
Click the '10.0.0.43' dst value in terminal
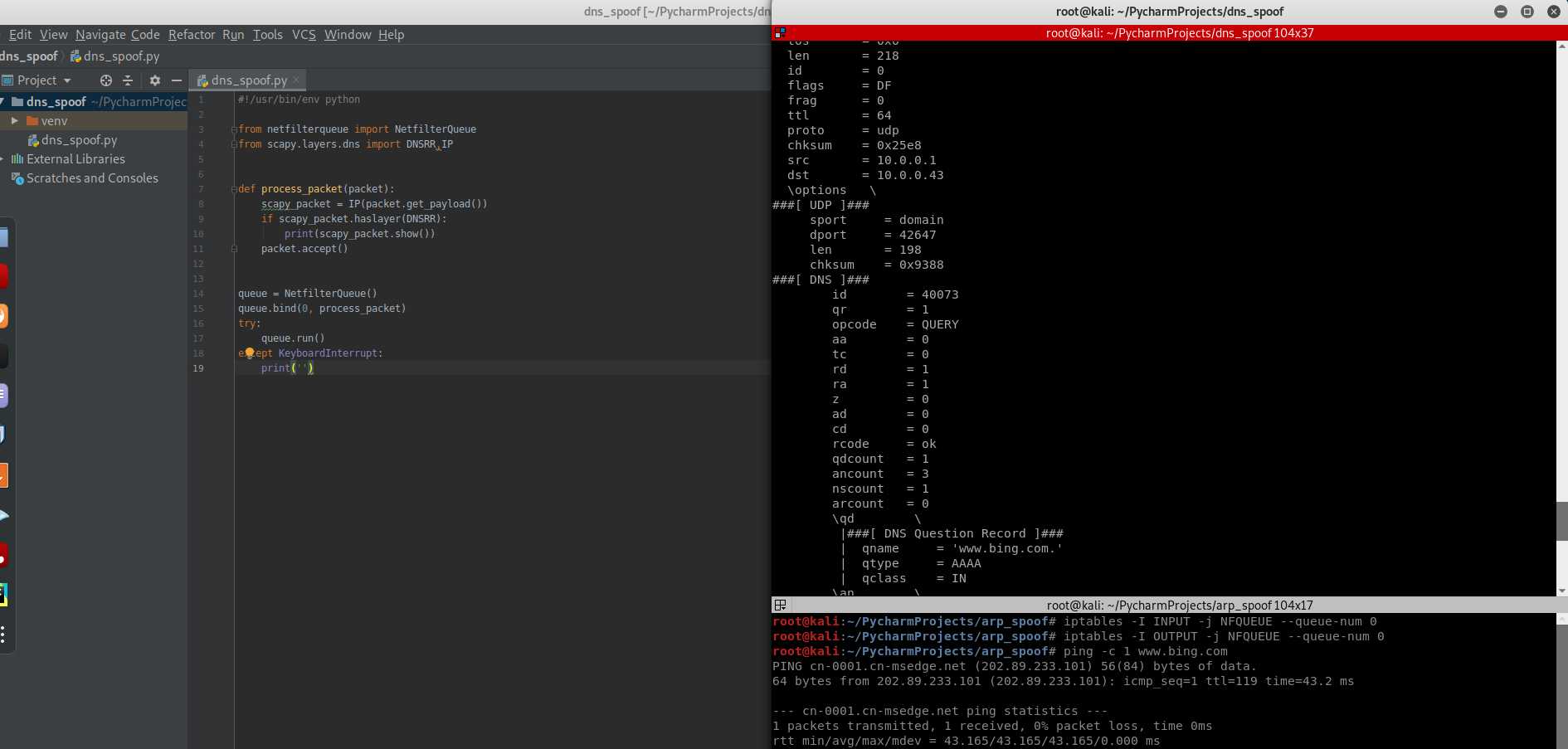click(x=910, y=176)
